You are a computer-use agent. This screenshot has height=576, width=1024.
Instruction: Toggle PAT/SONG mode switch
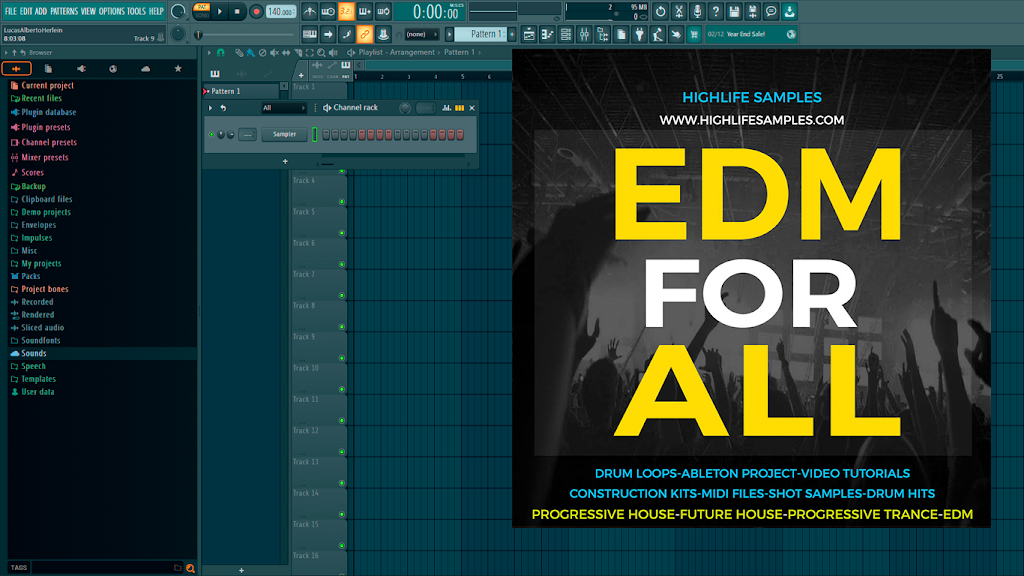(202, 11)
